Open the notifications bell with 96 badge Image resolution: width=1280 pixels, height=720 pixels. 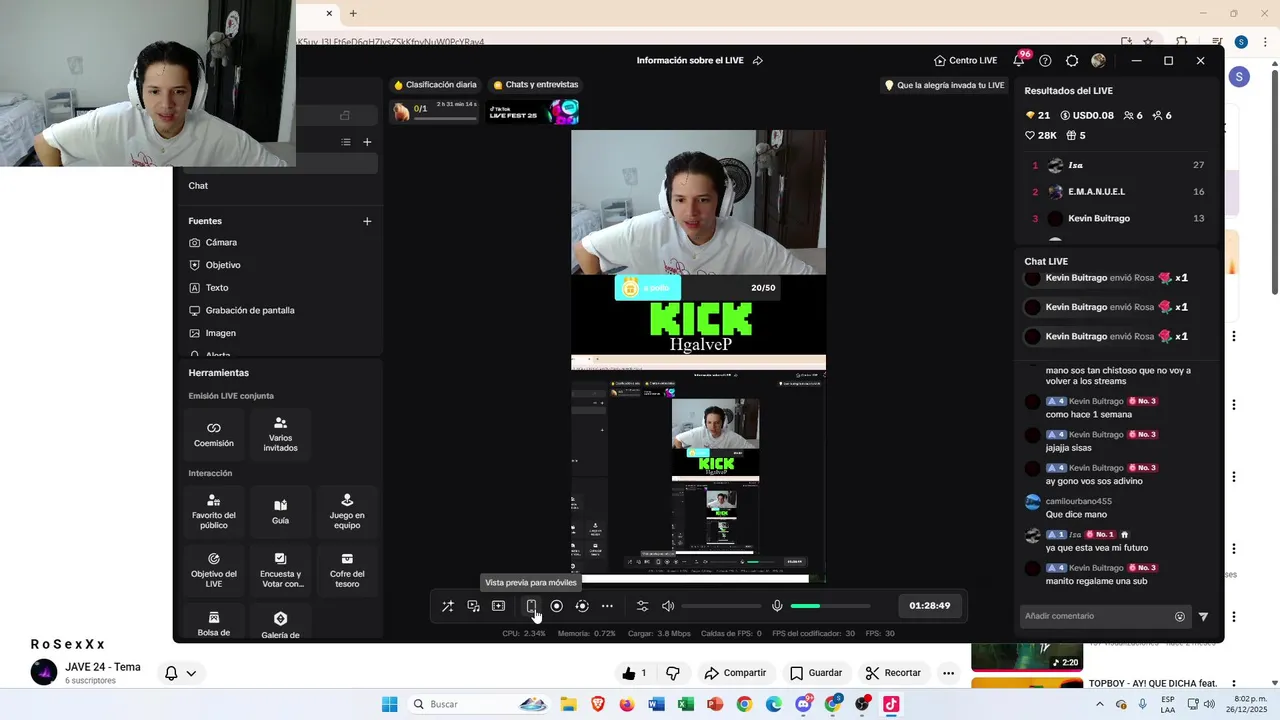[1019, 60]
